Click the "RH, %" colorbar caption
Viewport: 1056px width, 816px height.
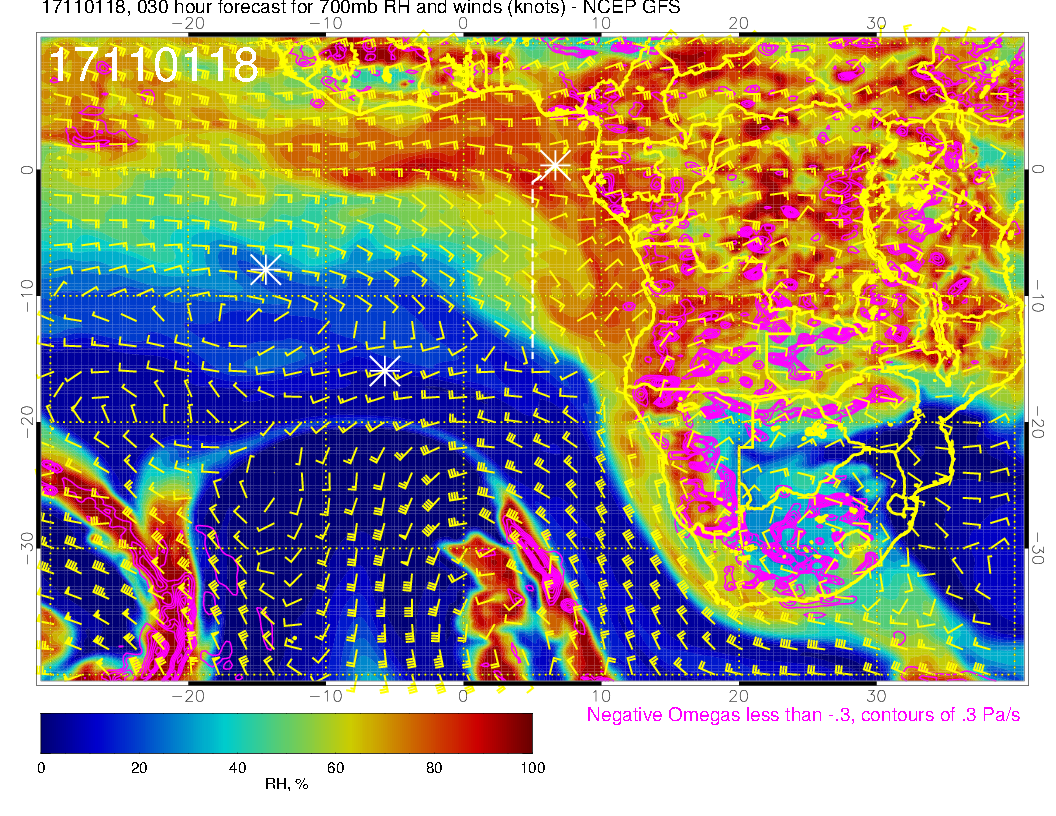pos(286,785)
